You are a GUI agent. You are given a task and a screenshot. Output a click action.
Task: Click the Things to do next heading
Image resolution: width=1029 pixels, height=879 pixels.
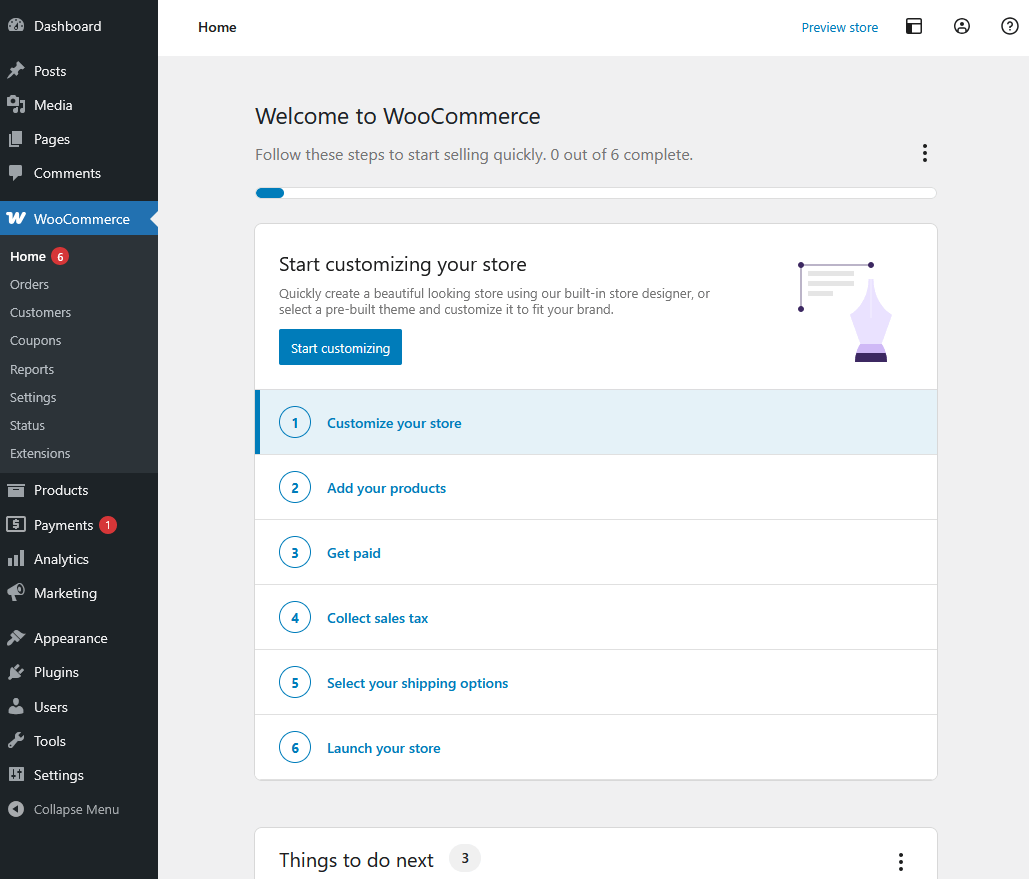pyautogui.click(x=356, y=860)
